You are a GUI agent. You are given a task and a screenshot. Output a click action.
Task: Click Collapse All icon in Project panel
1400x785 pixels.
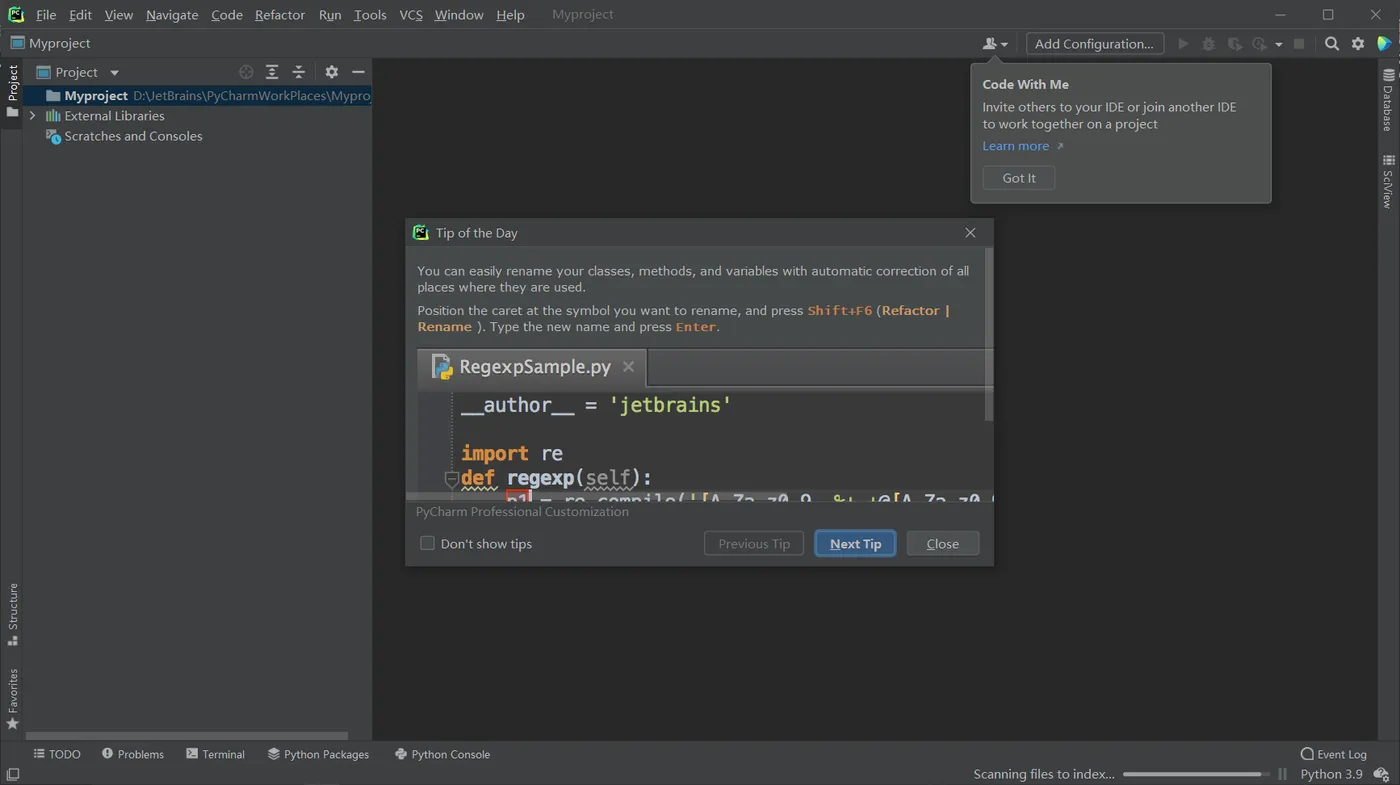click(298, 72)
